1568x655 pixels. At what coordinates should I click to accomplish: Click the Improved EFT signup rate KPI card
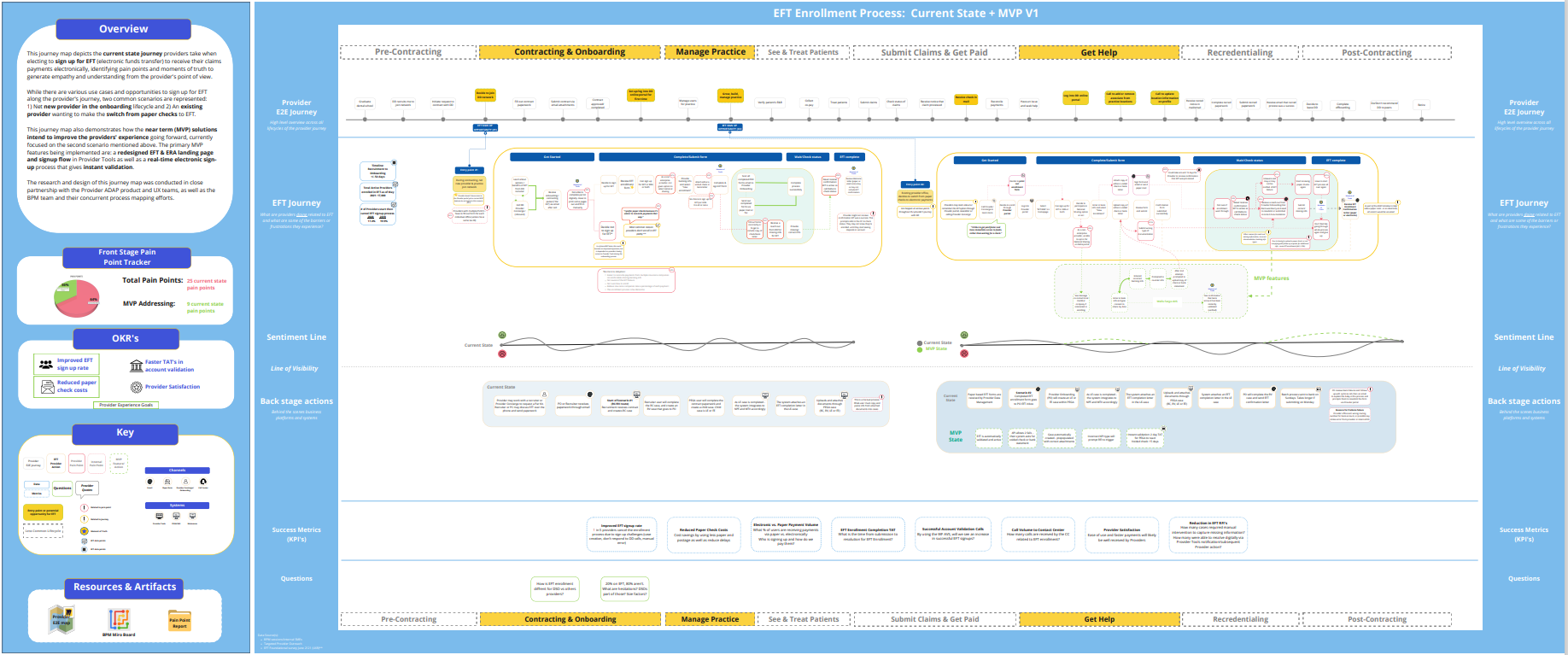point(621,534)
